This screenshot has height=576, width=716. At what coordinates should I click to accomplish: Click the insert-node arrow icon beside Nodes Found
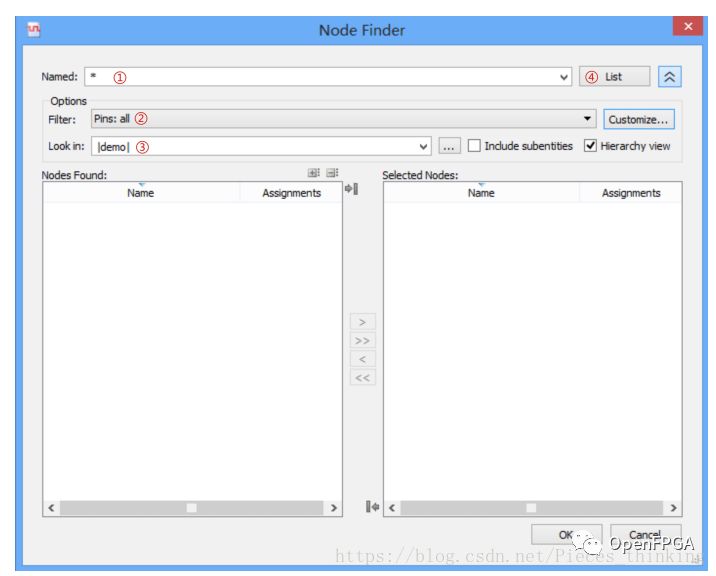click(x=352, y=189)
